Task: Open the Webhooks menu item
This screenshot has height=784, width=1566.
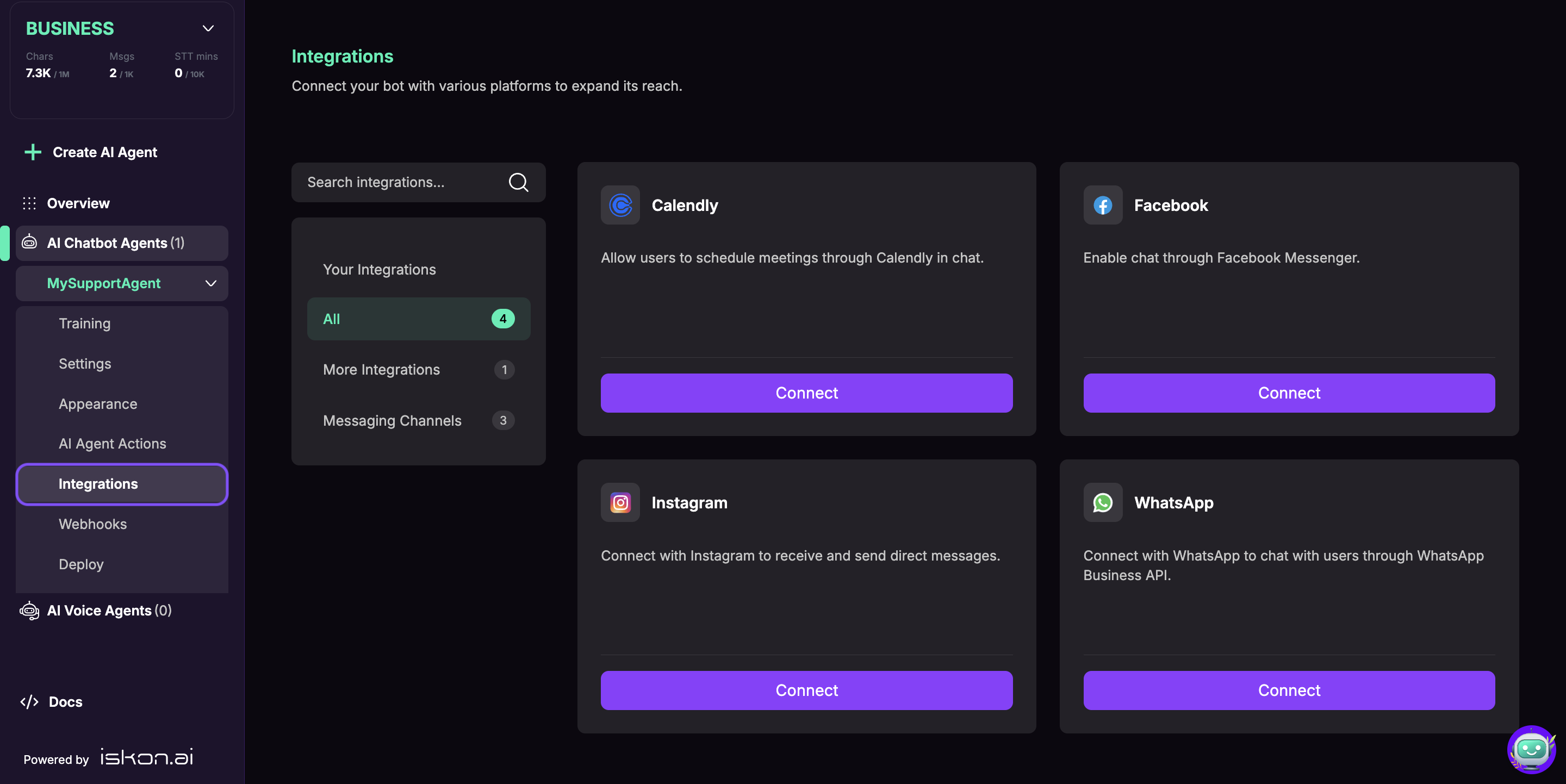Action: pyautogui.click(x=92, y=524)
